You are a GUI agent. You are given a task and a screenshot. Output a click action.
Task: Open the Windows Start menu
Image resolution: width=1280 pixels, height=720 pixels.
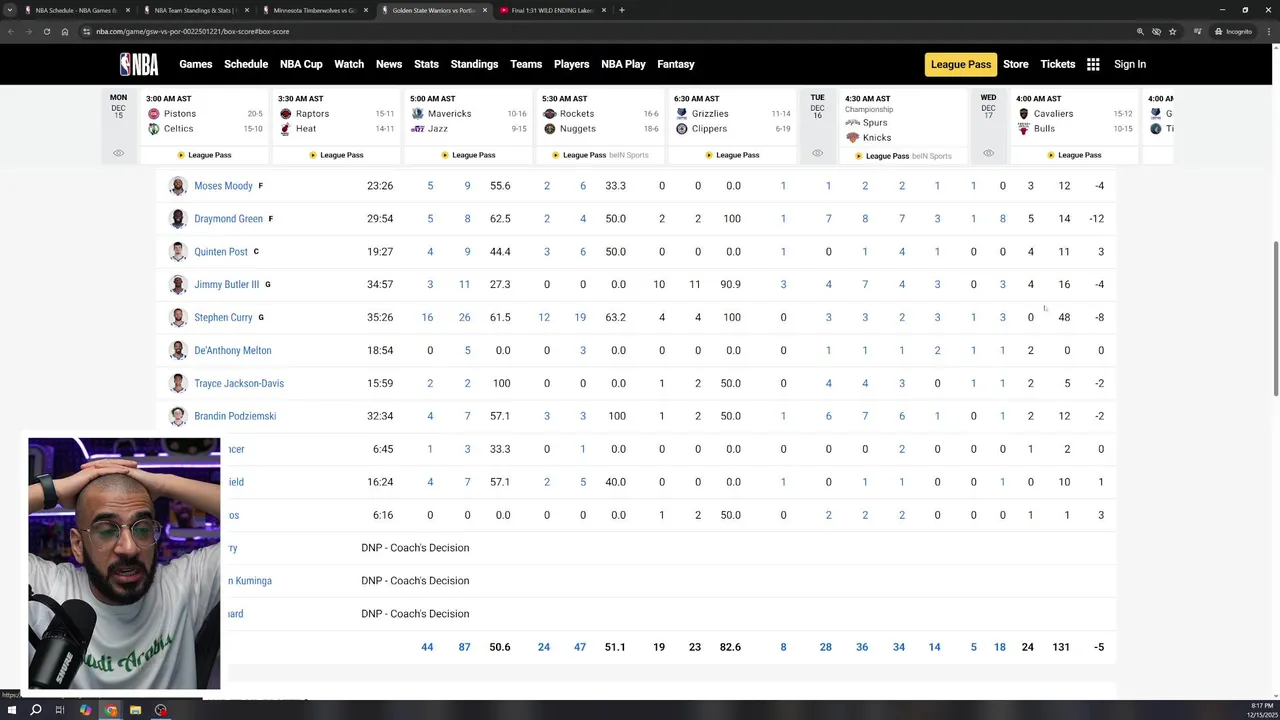tap(11, 710)
